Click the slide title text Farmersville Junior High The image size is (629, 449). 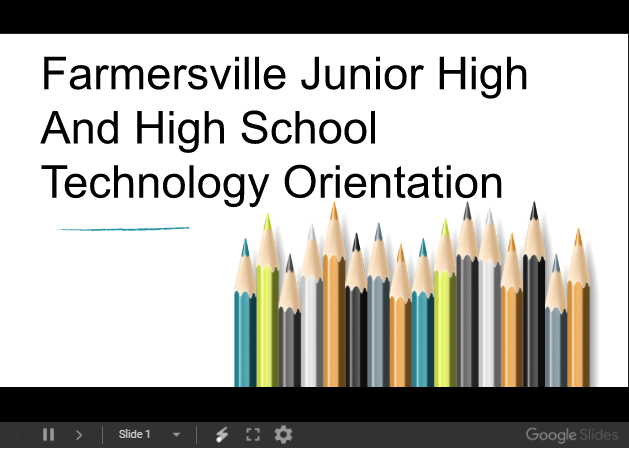284,74
